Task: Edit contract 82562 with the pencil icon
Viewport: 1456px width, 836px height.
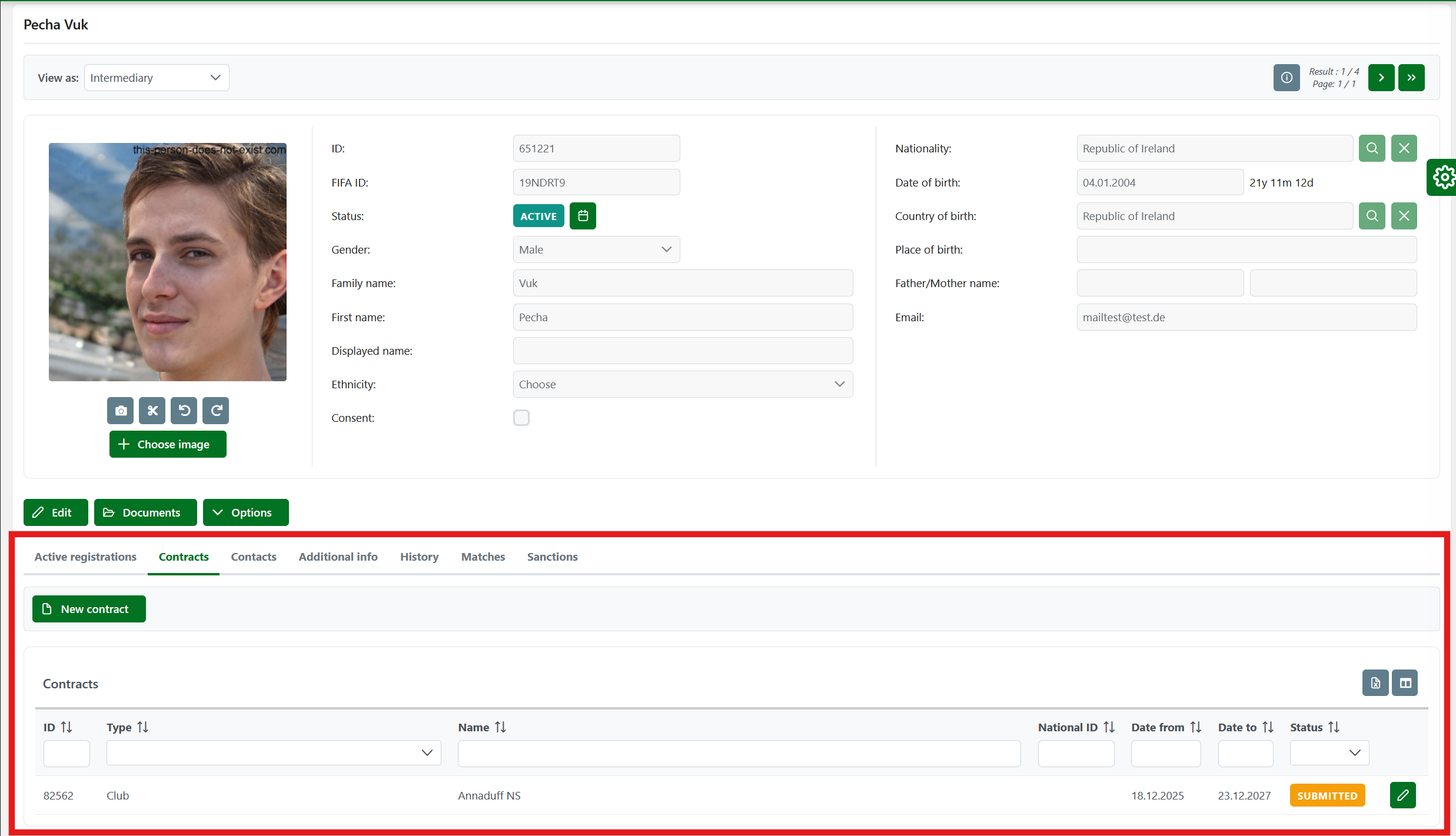Action: (x=1402, y=795)
